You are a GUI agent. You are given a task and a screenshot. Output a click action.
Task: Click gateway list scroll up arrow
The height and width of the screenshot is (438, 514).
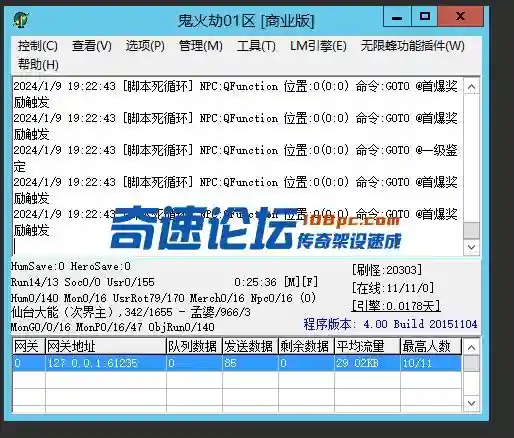tap(471, 348)
